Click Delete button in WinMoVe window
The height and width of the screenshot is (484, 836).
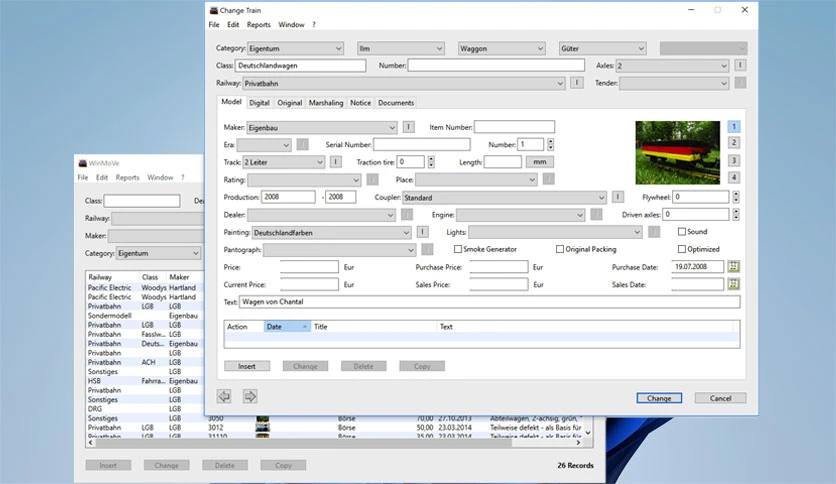pyautogui.click(x=224, y=465)
